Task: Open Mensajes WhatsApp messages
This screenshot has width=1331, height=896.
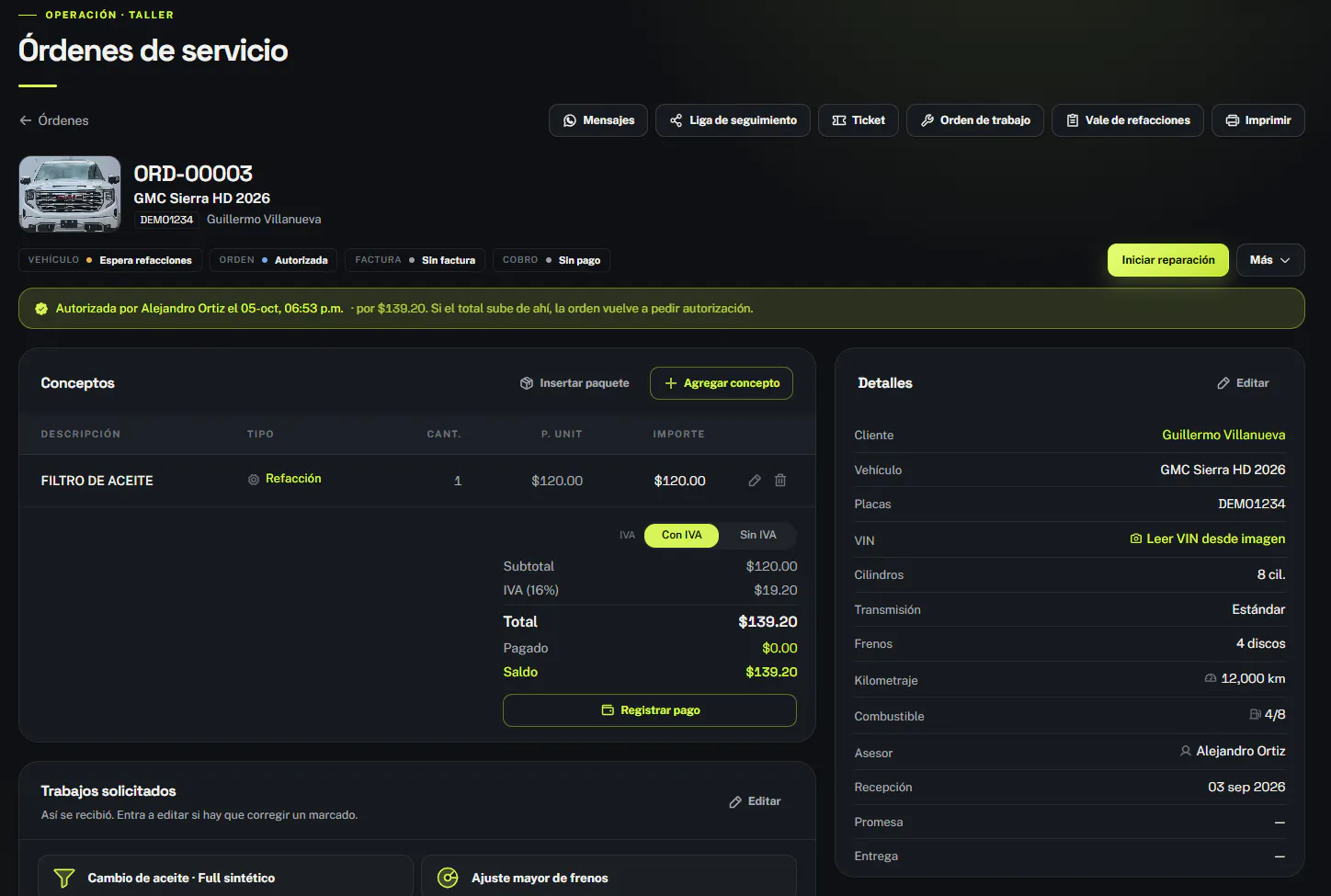Action: pos(598,120)
